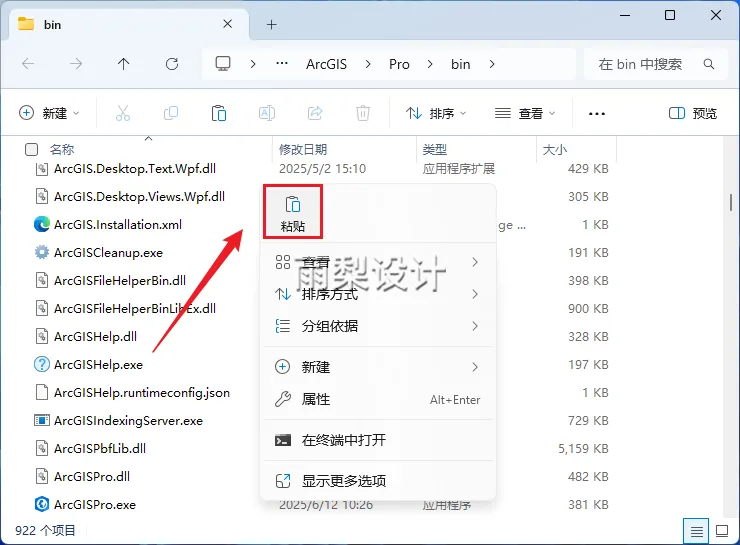Screen dimensions: 740x545
Task: Sort by the 修改日期 column header
Action: pyautogui.click(x=303, y=150)
